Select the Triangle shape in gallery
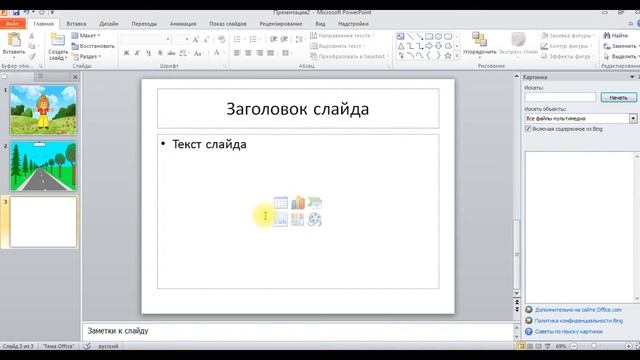 click(401, 46)
